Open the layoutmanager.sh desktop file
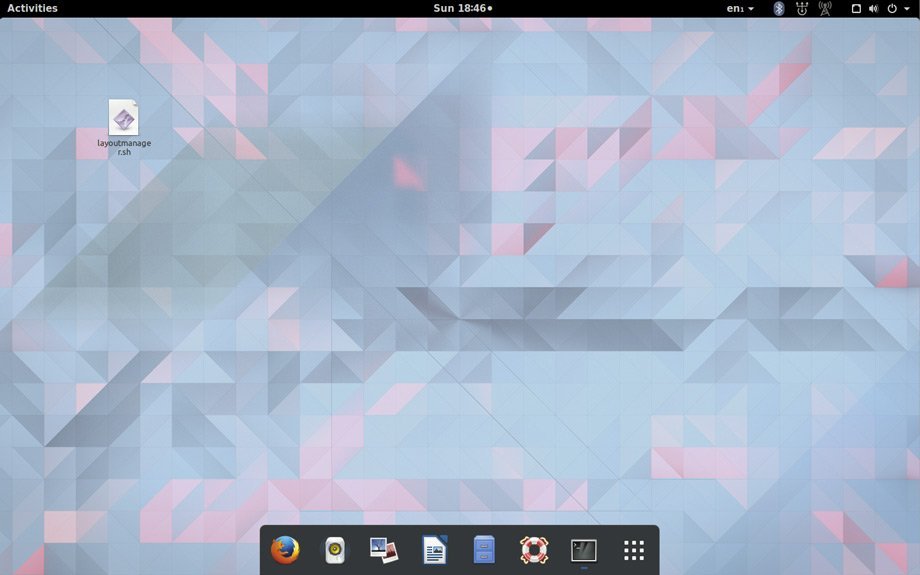920x575 pixels. (x=123, y=119)
